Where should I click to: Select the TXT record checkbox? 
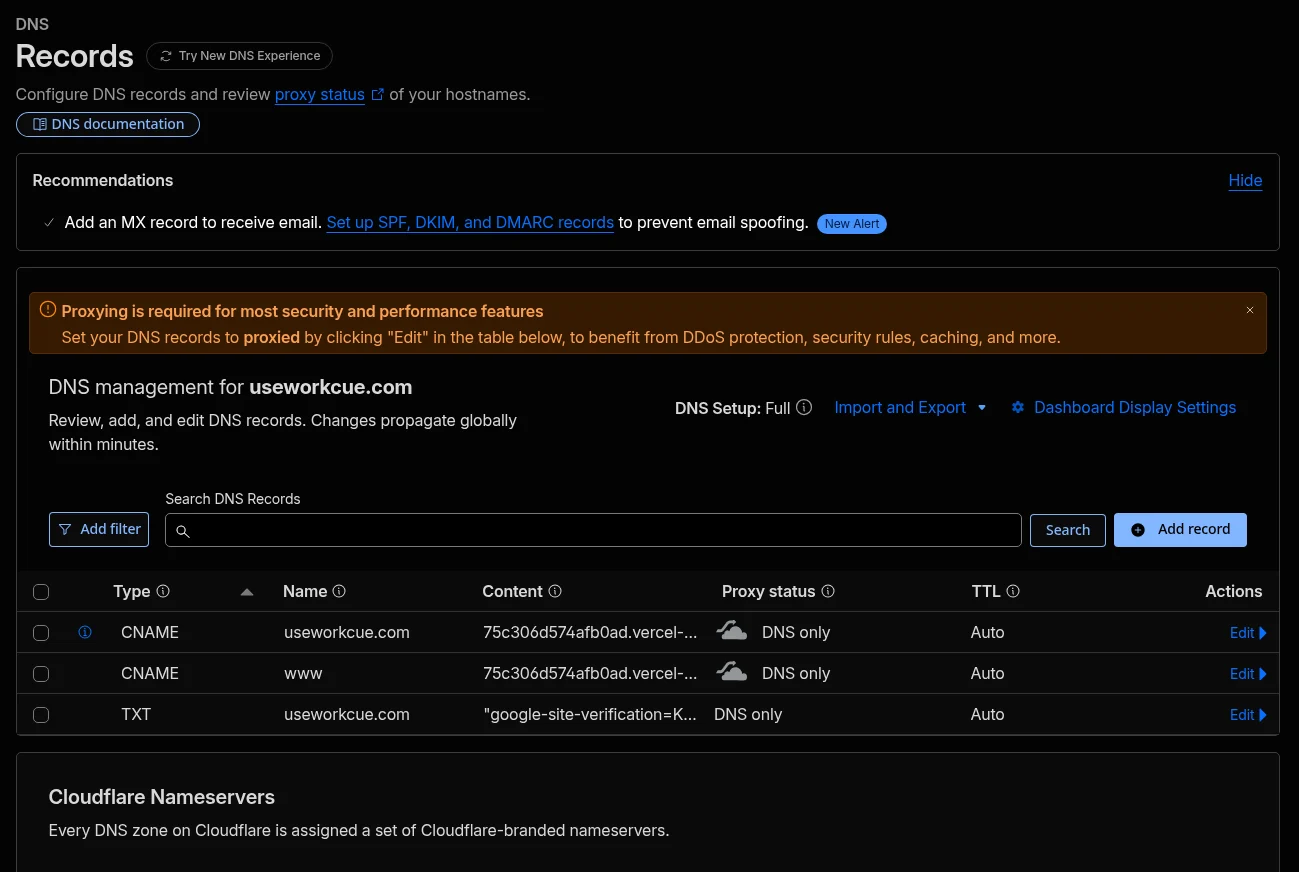click(41, 715)
